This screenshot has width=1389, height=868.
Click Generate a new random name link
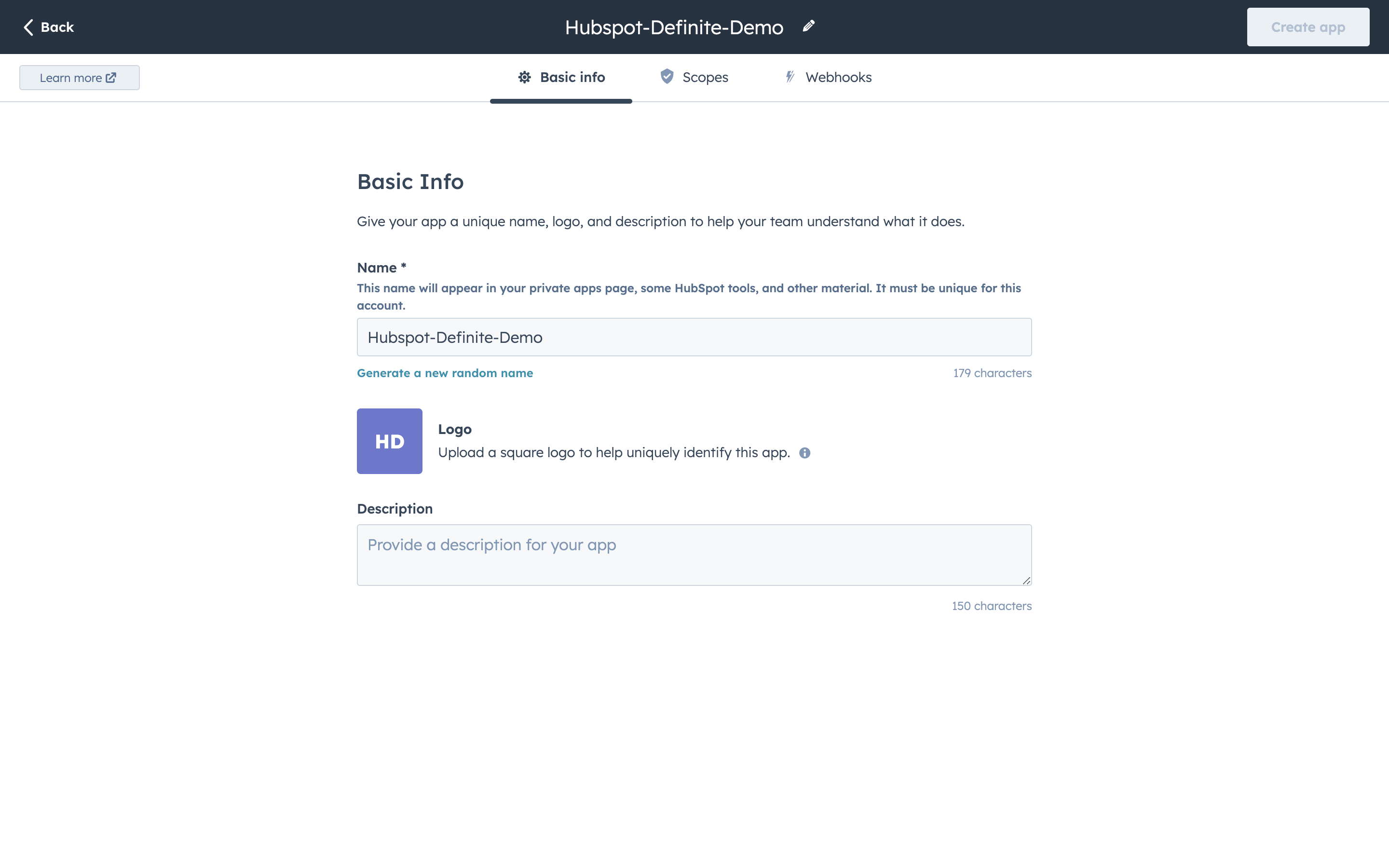pyautogui.click(x=445, y=373)
